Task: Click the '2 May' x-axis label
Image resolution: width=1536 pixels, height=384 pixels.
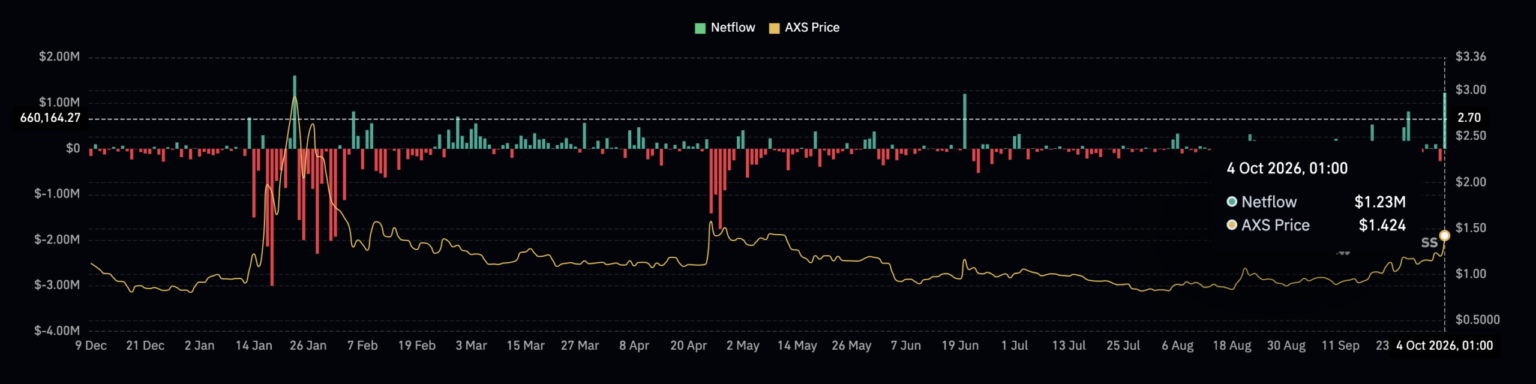Action: pyautogui.click(x=742, y=346)
